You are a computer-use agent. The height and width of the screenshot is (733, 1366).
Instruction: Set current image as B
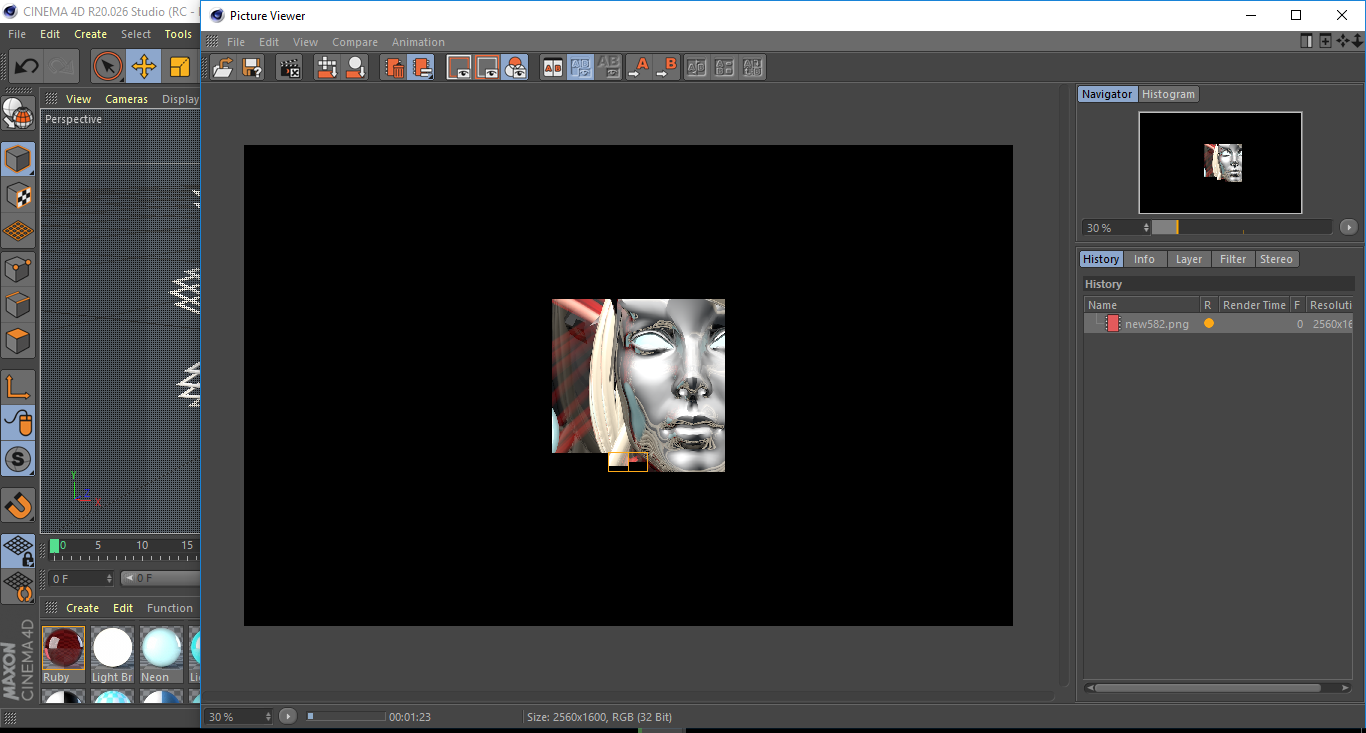point(666,68)
